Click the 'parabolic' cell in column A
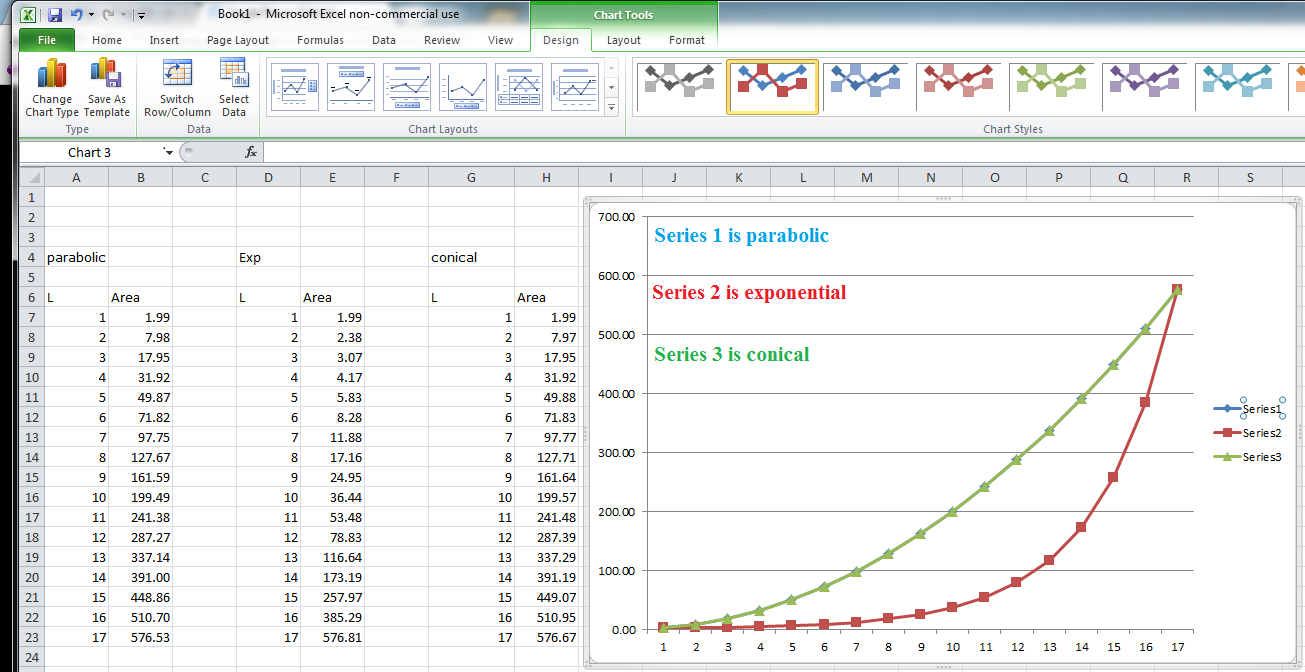 (76, 257)
